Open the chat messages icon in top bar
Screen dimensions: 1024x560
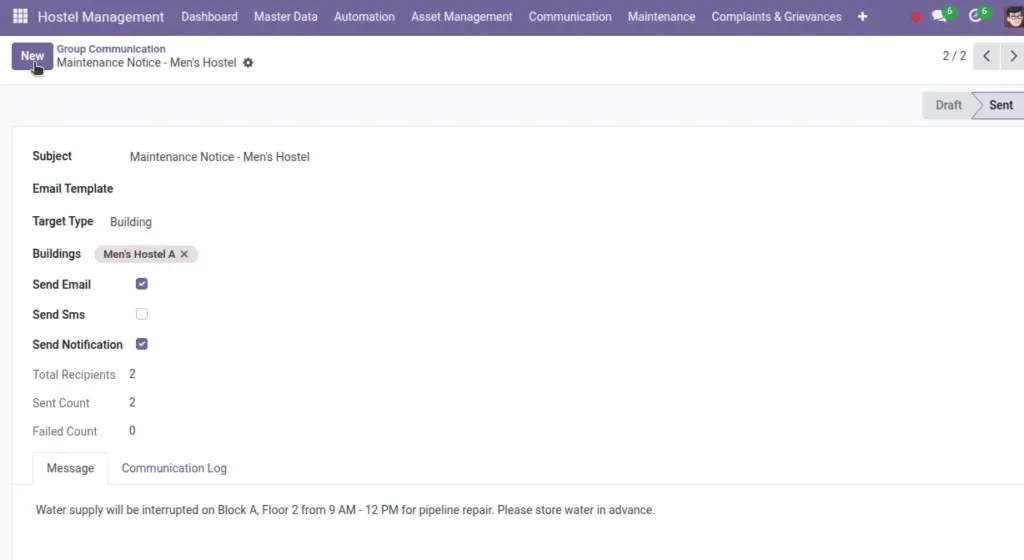coord(940,16)
